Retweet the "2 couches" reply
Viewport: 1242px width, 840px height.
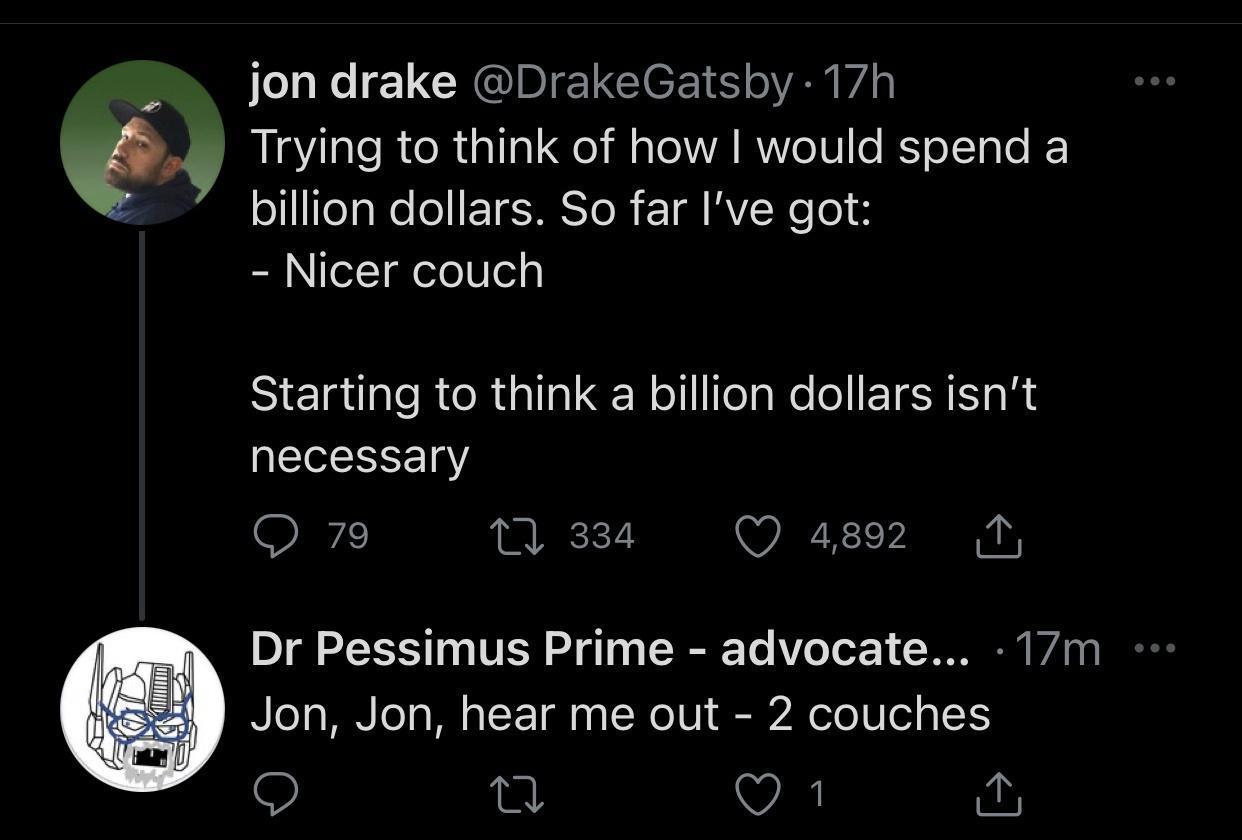coord(518,795)
